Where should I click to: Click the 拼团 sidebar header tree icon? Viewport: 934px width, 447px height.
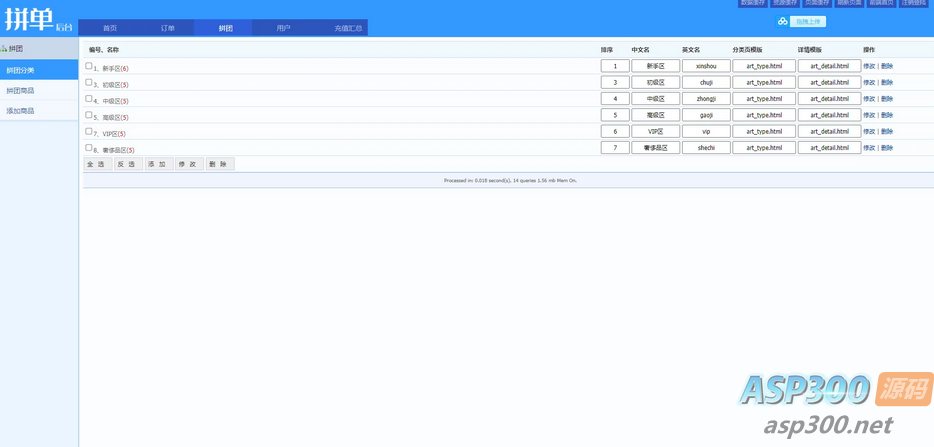pos(4,48)
